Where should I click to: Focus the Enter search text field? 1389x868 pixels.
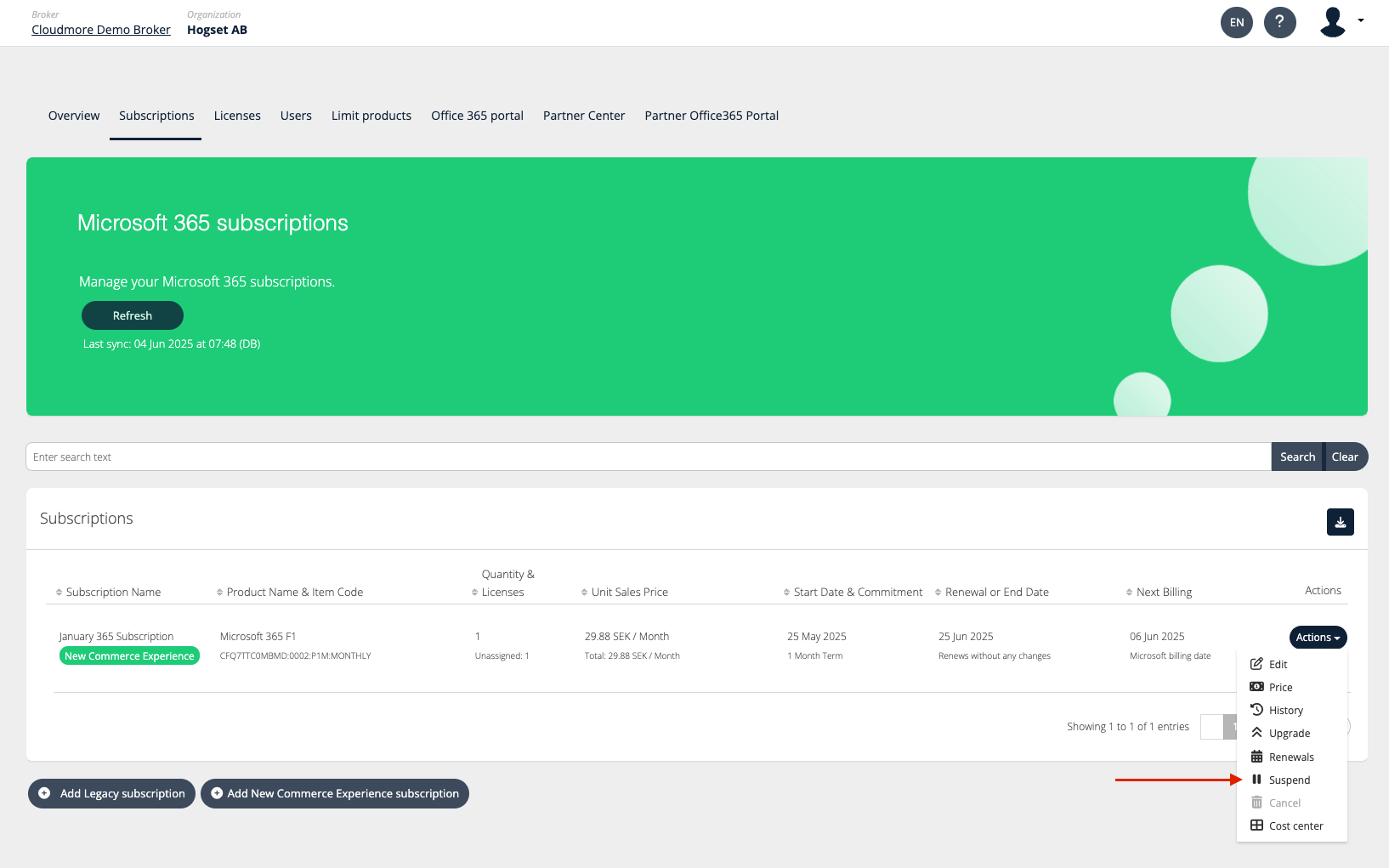coord(648,457)
